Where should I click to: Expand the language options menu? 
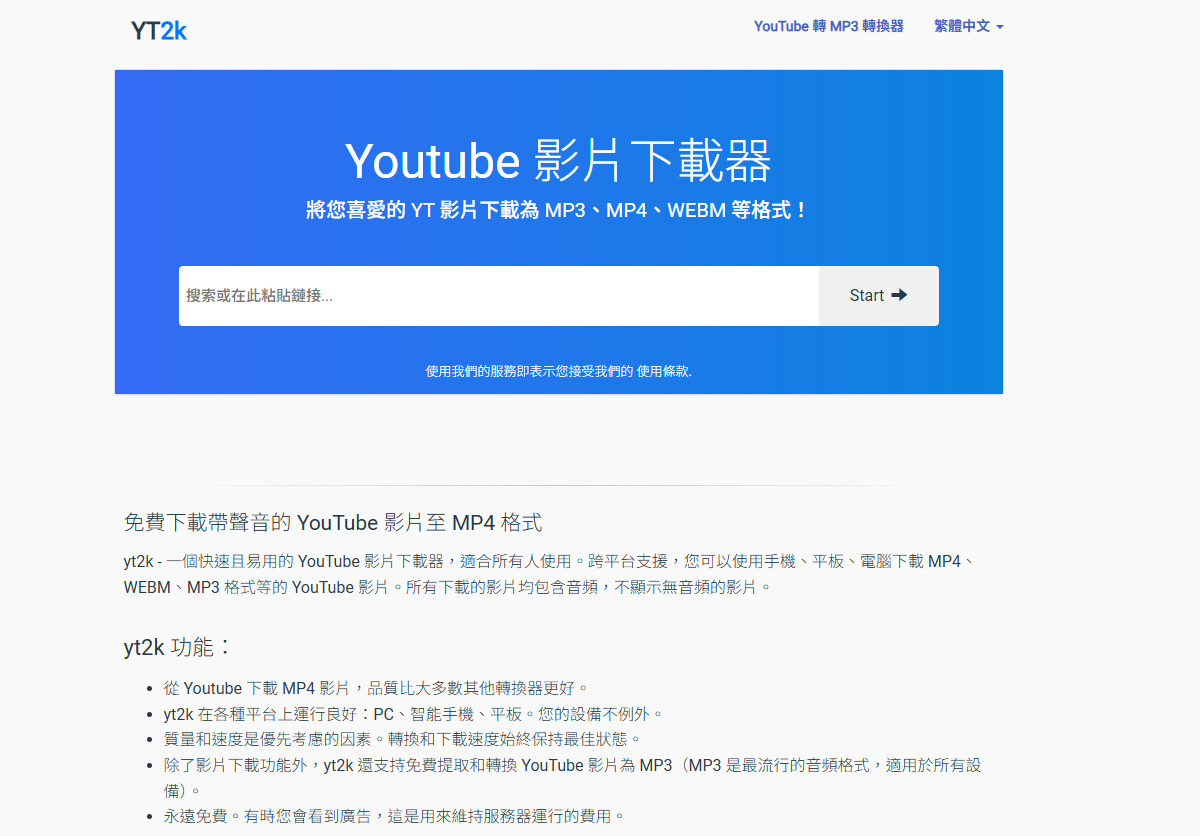tap(963, 26)
